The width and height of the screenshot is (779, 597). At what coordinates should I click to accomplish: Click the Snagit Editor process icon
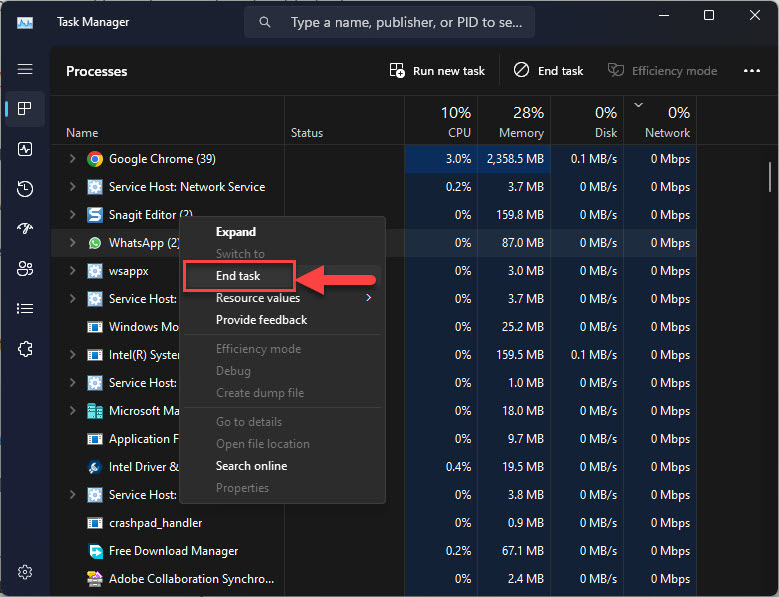95,215
